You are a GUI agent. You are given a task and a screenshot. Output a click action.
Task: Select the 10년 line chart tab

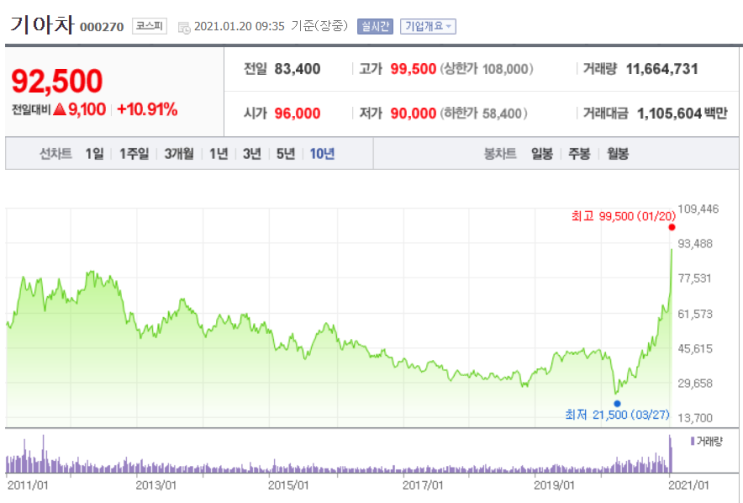322,153
